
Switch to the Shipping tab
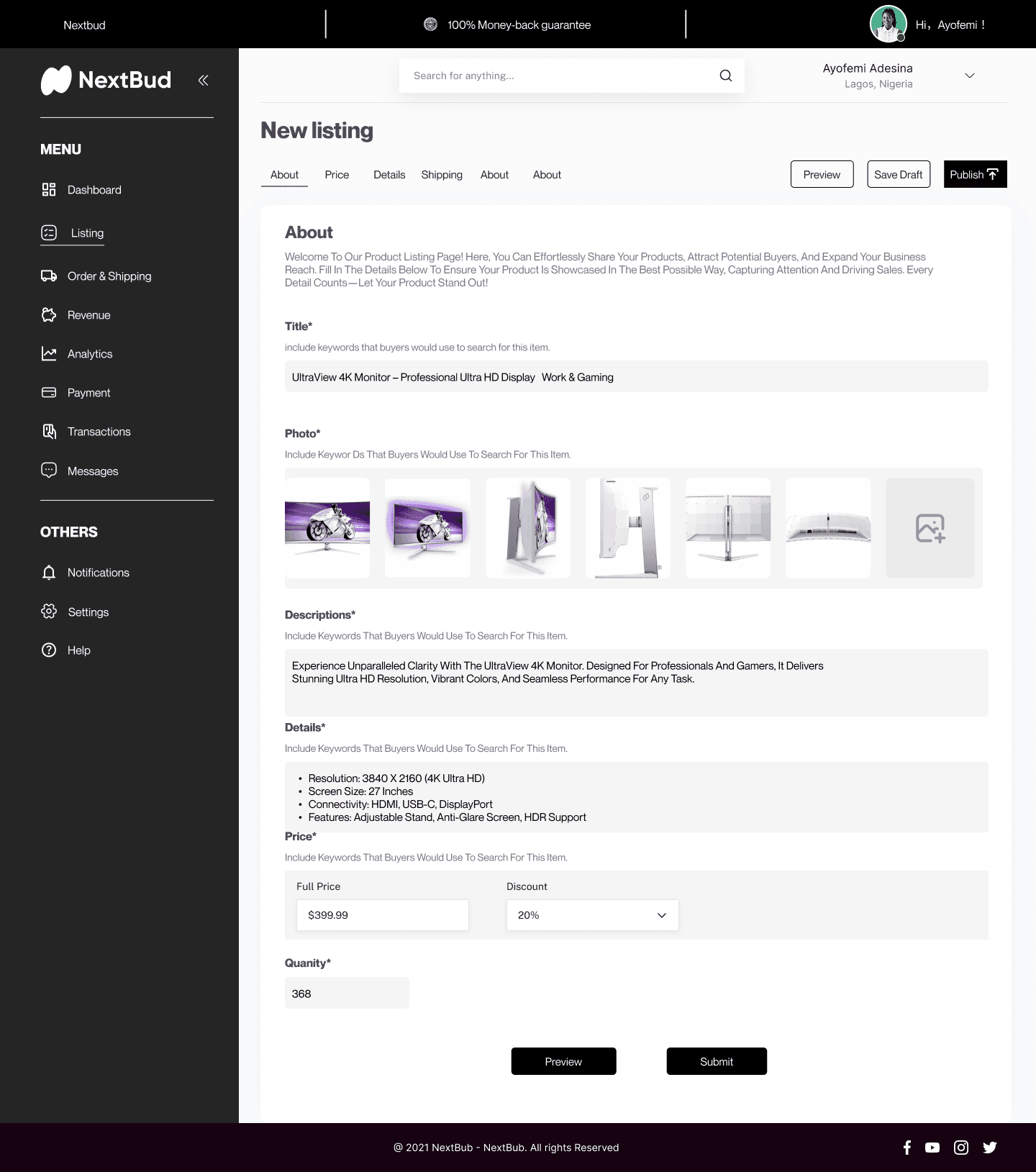pos(442,175)
